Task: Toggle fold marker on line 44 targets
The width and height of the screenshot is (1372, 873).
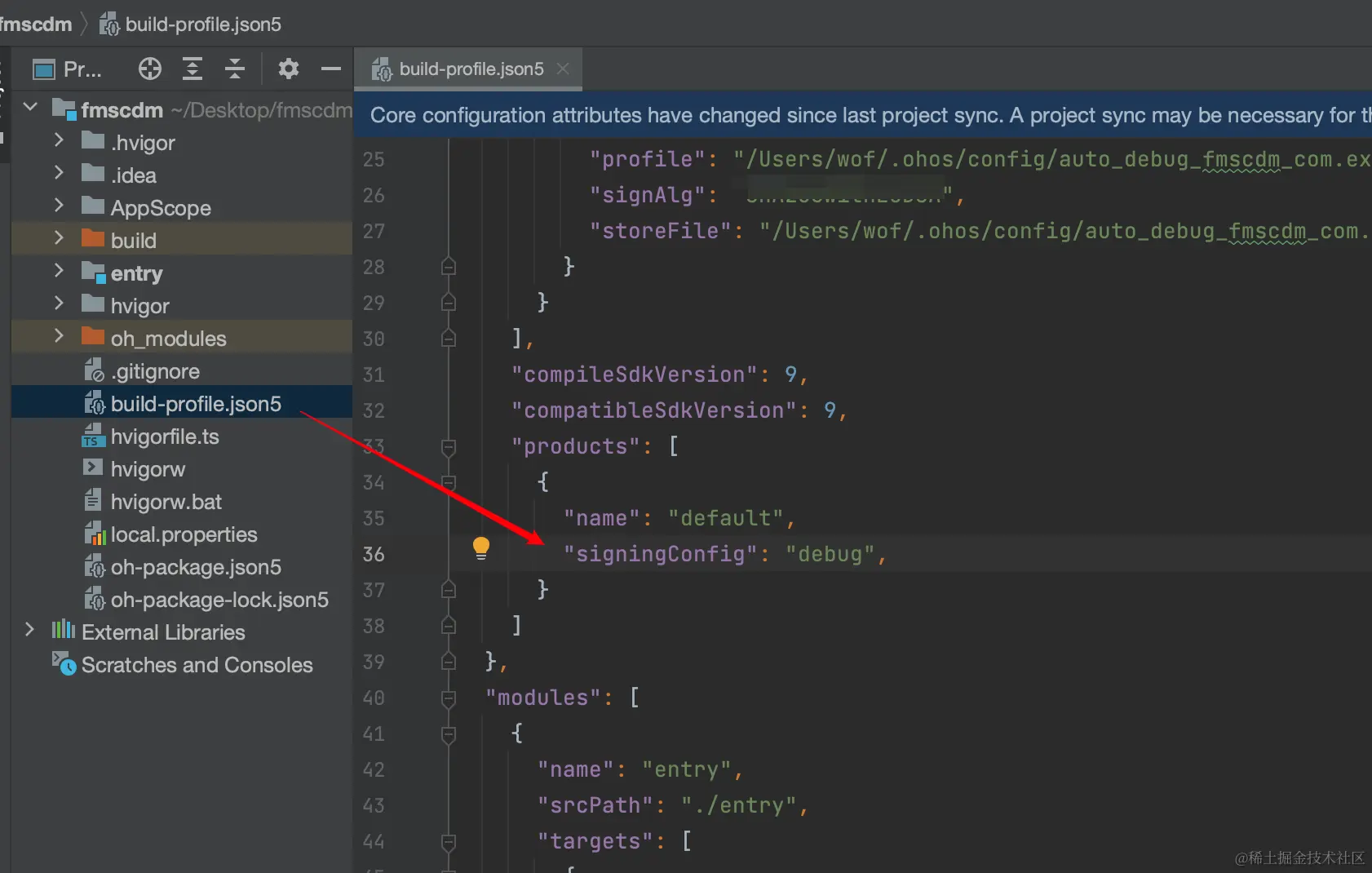Action: pos(448,842)
